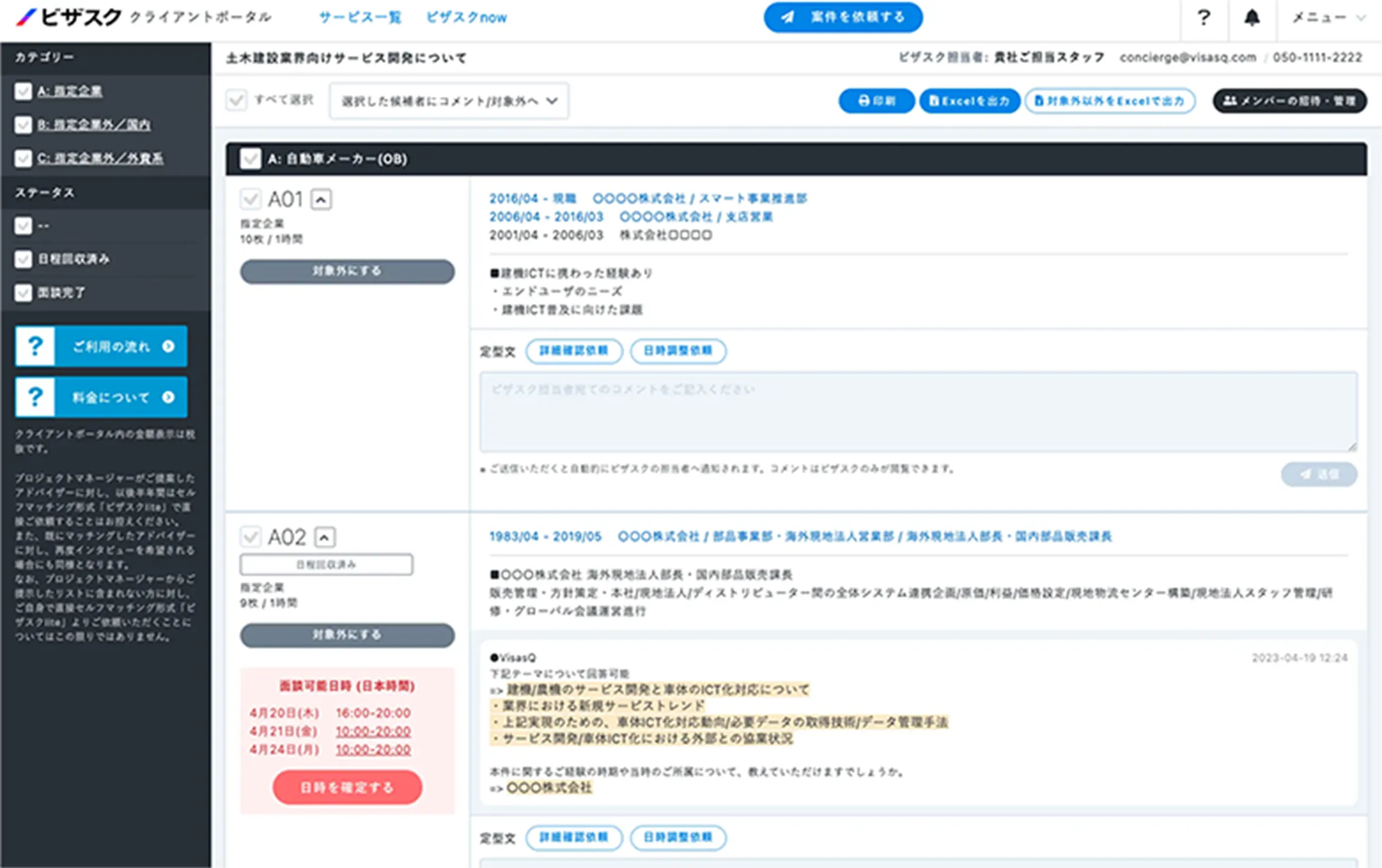Click project title 土木建設業界向けサービス開発について
The image size is (1382, 868).
pyautogui.click(x=346, y=58)
